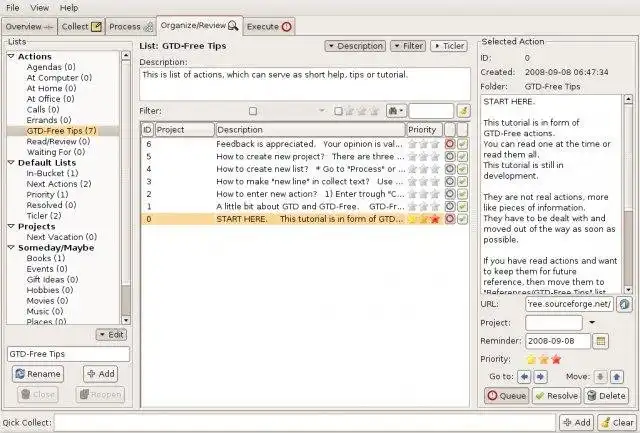Screen dimensions: 640x433
Task: Click middle priority star in row 5
Action: tap(424, 156)
